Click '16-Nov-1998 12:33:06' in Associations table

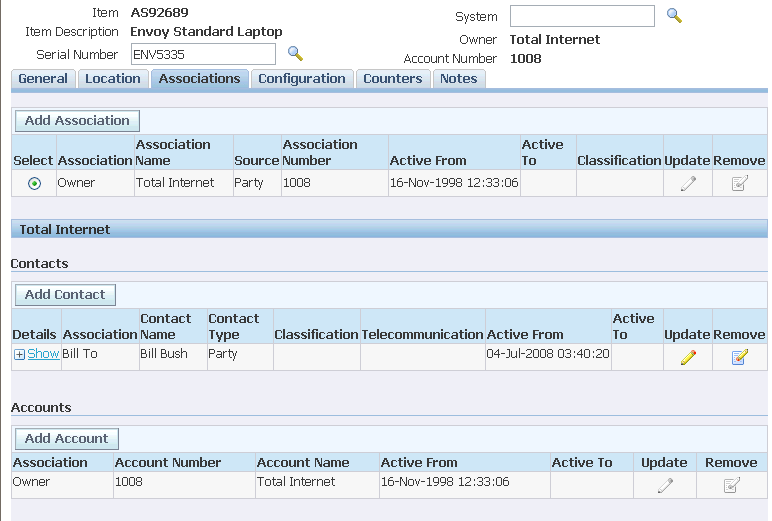click(454, 183)
